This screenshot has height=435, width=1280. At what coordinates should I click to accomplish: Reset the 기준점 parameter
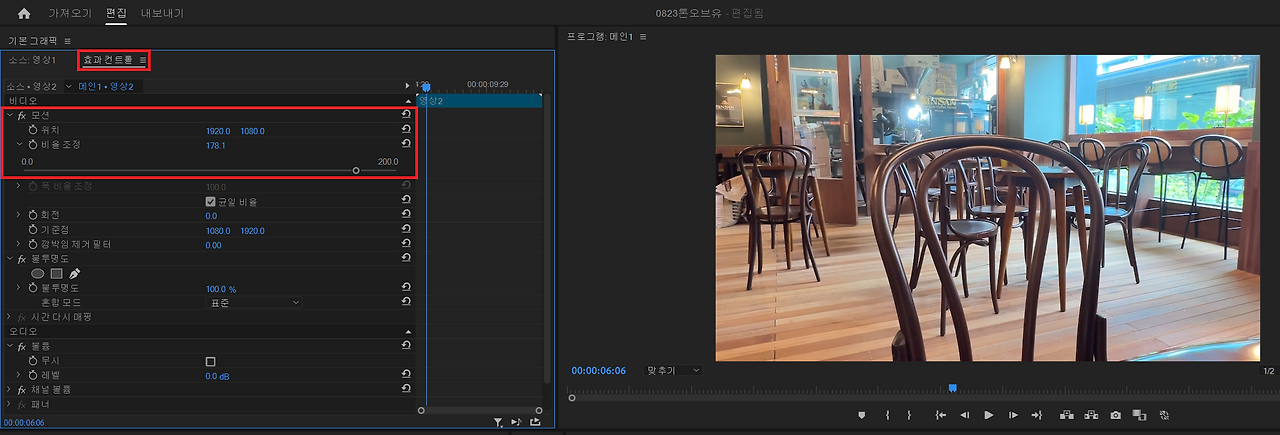[406, 230]
